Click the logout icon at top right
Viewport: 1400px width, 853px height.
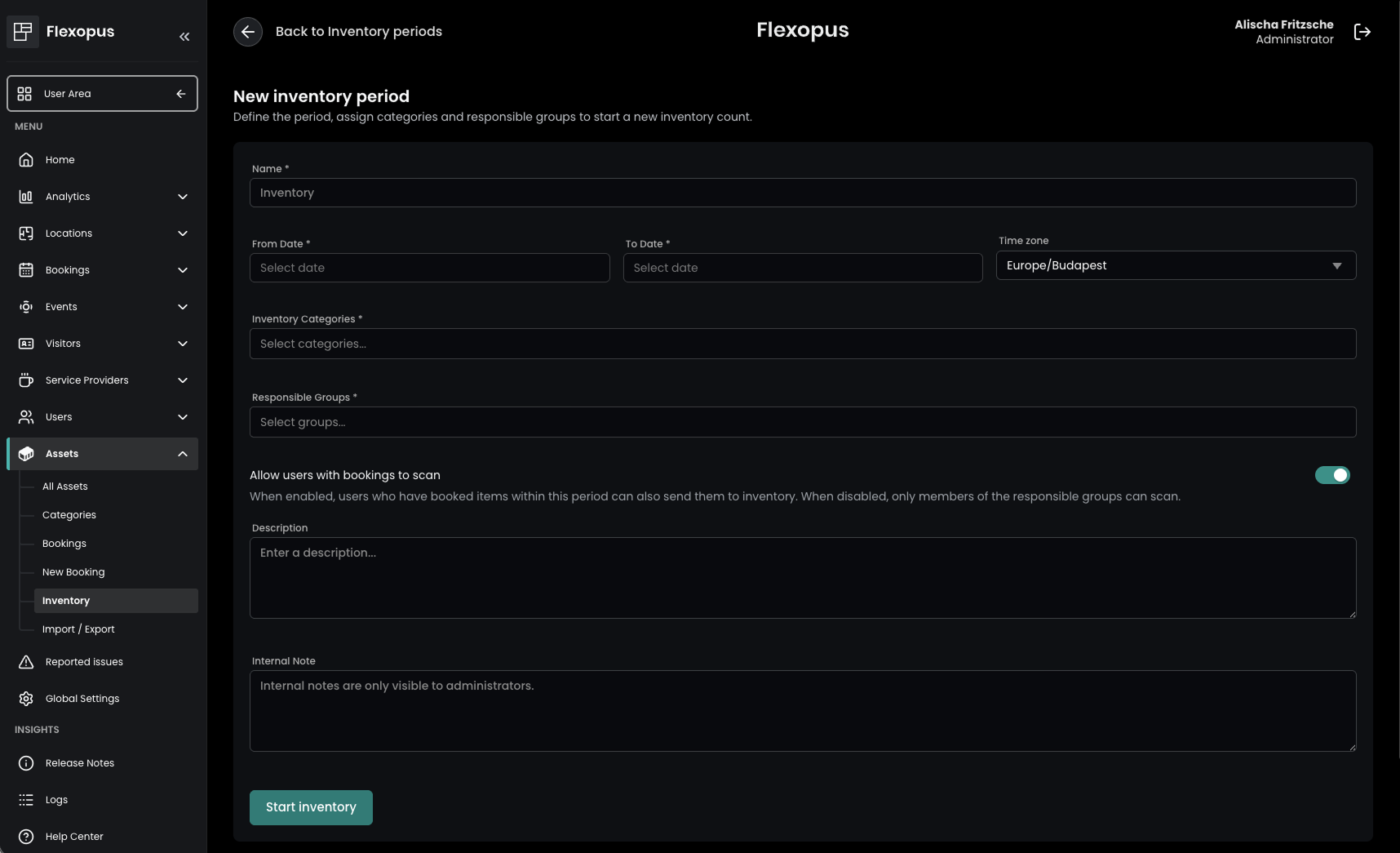click(1362, 32)
